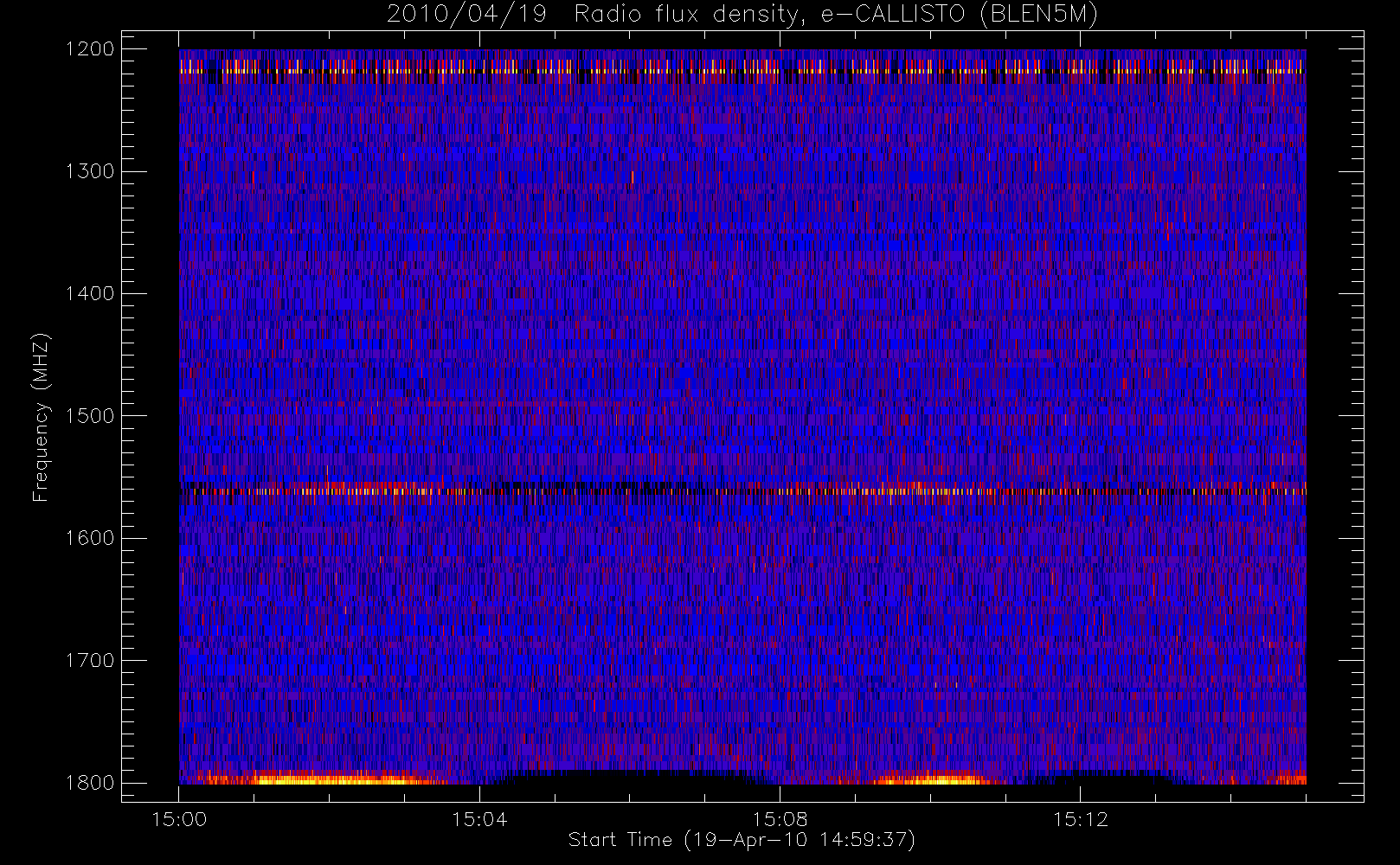Select the 1300 frequency tick label
The width and height of the screenshot is (1400, 865).
[x=90, y=171]
